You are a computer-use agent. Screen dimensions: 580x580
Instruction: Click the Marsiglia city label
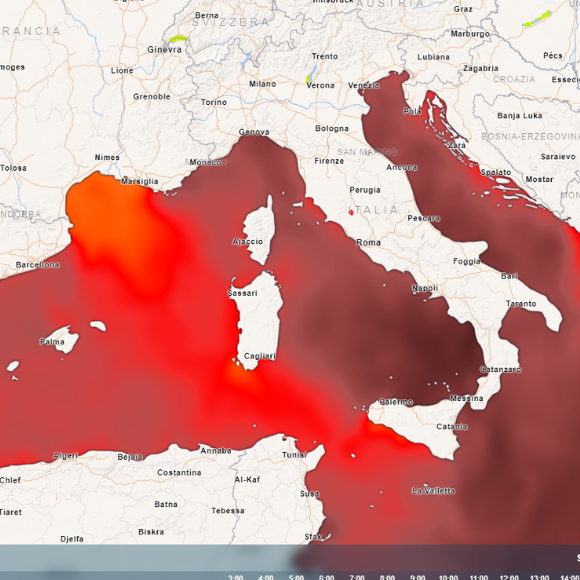point(140,181)
